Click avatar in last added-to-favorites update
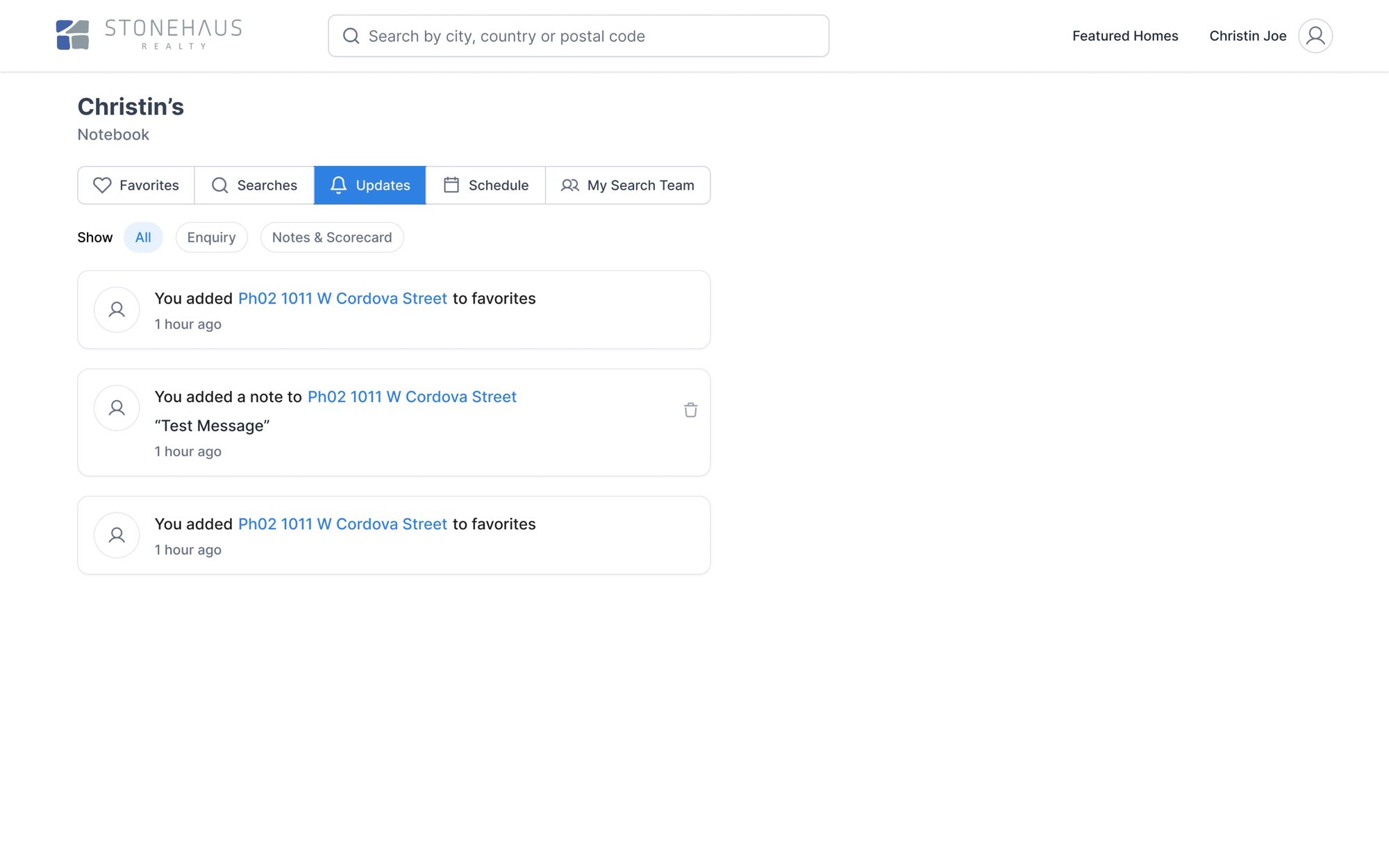This screenshot has height=868, width=1389. click(117, 535)
